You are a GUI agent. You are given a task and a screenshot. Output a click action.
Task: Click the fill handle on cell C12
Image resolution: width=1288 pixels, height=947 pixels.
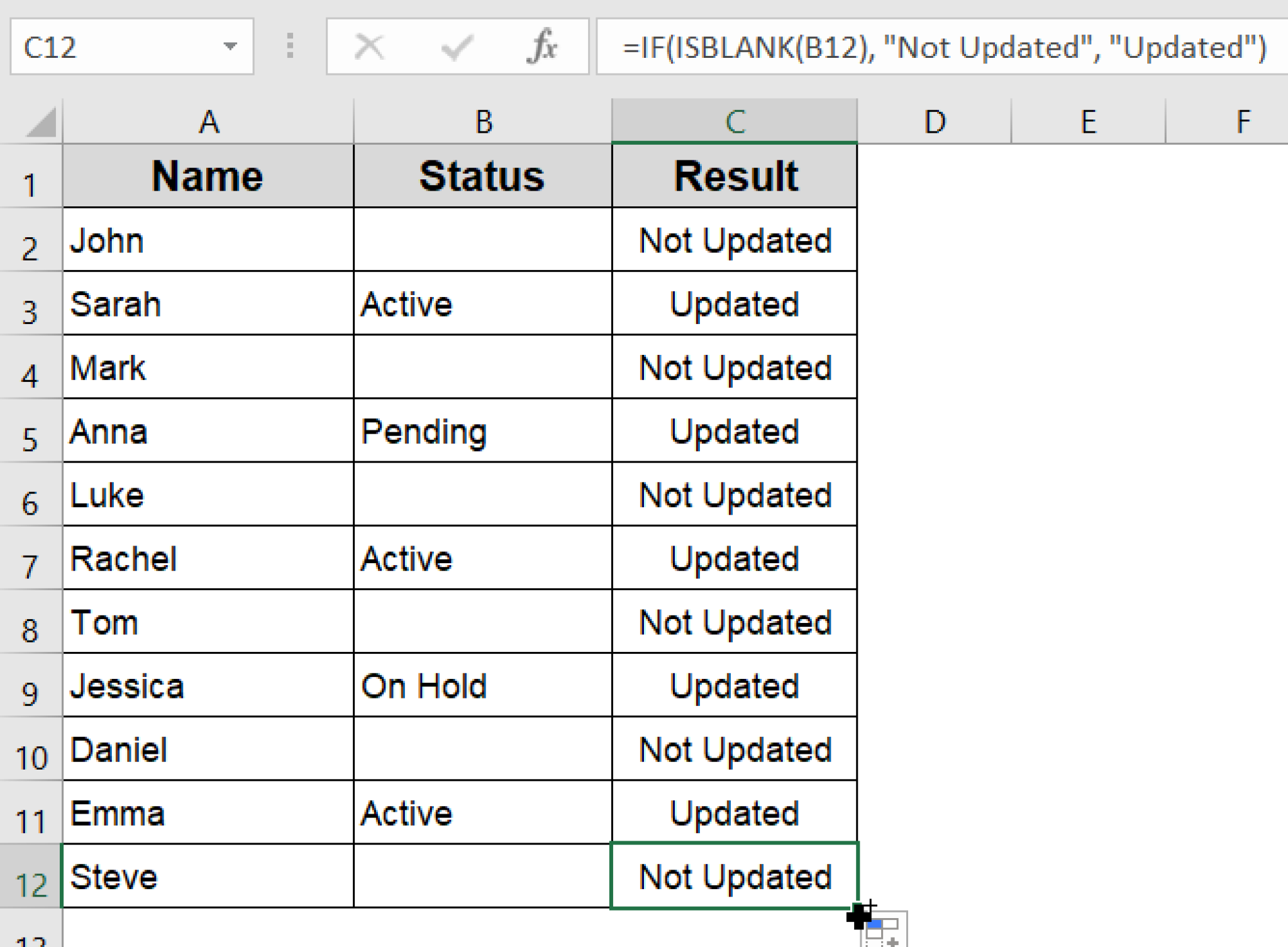pos(857,909)
